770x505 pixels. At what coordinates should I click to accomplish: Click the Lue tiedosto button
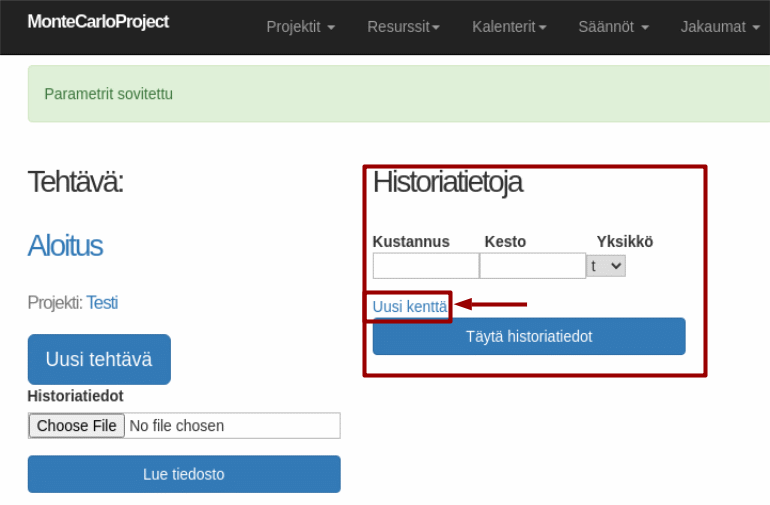coord(184,474)
